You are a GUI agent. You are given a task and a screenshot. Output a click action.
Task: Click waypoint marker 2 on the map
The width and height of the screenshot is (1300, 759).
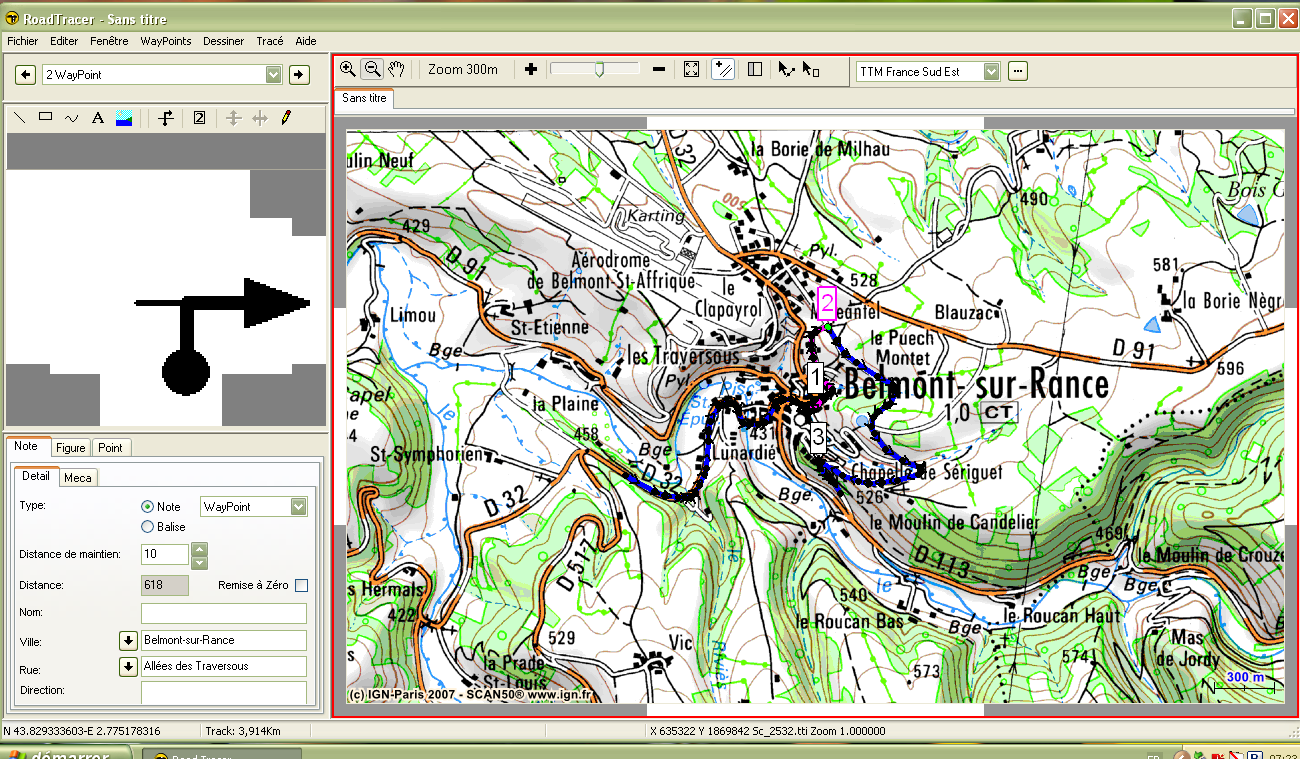[827, 303]
